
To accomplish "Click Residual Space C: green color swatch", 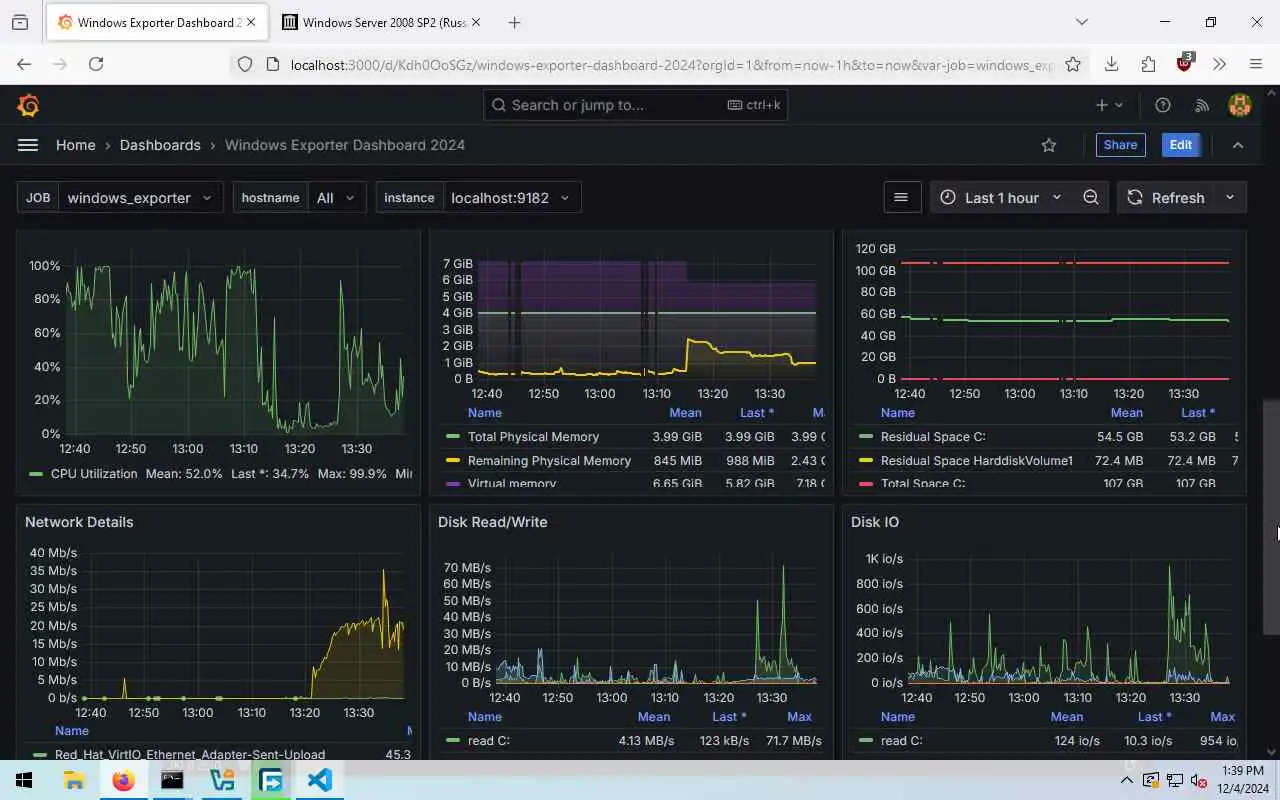I will [x=866, y=437].
